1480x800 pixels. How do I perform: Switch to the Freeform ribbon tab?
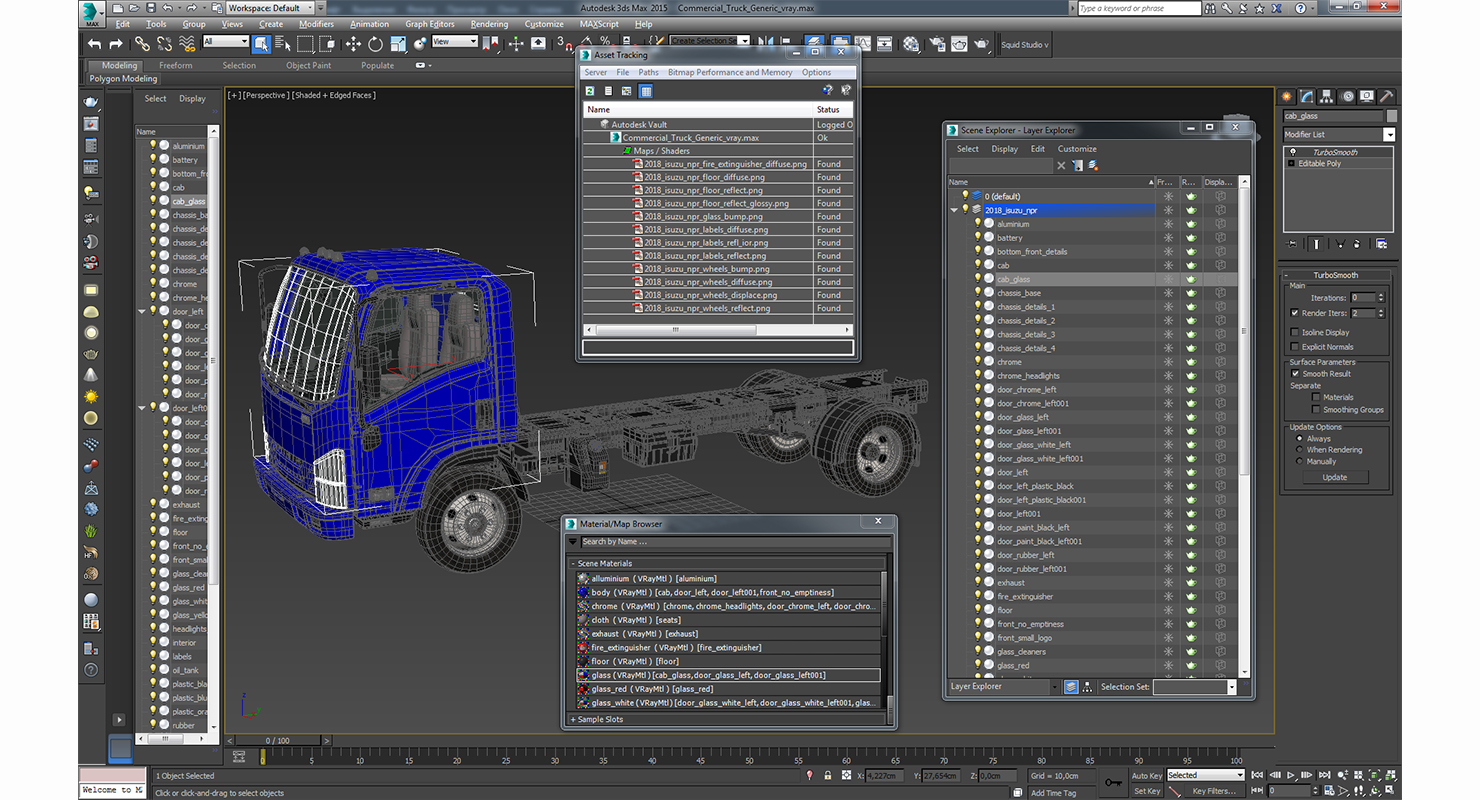176,66
